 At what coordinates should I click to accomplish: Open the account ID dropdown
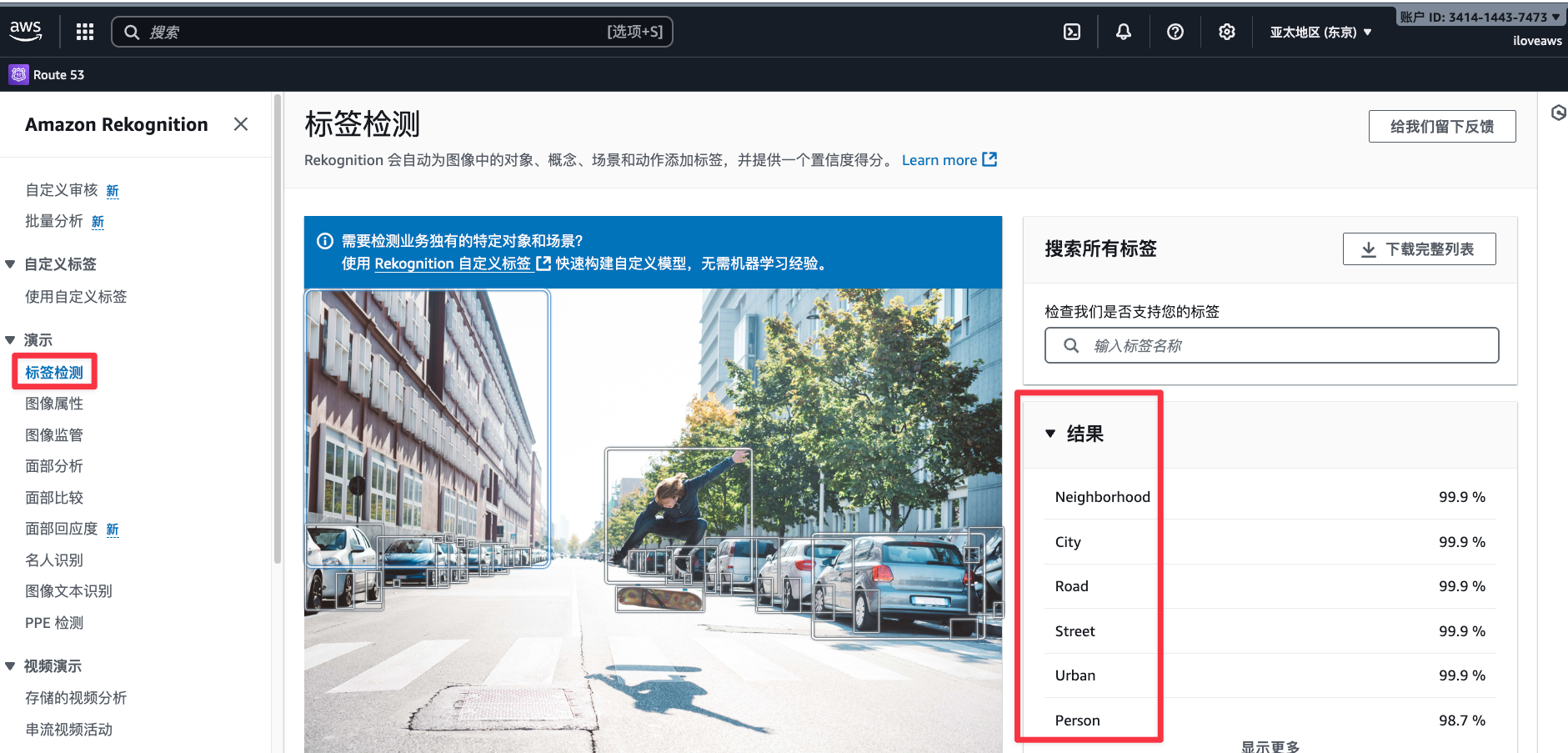pos(1480,17)
